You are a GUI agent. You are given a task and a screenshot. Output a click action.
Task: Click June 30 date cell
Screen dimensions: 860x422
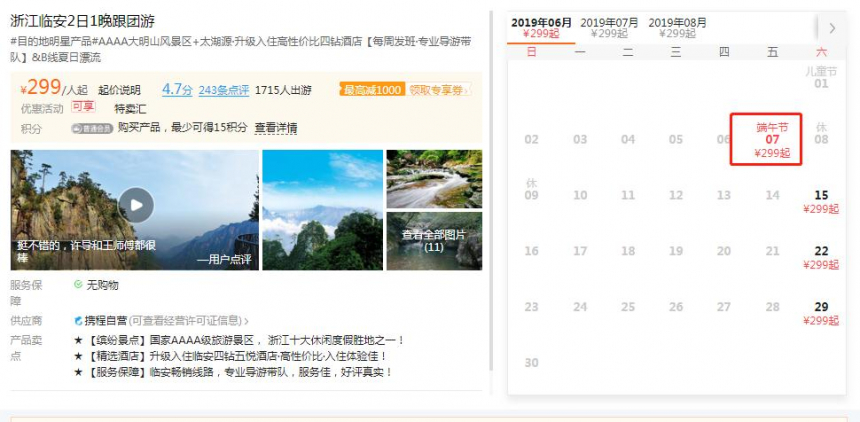pyautogui.click(x=531, y=363)
